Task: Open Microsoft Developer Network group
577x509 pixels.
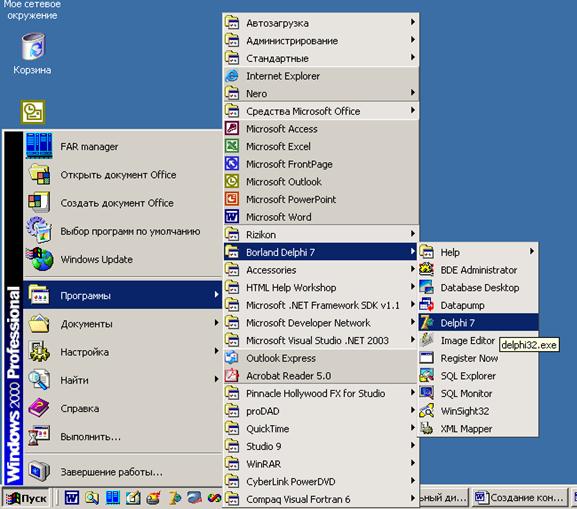Action: tap(321, 323)
